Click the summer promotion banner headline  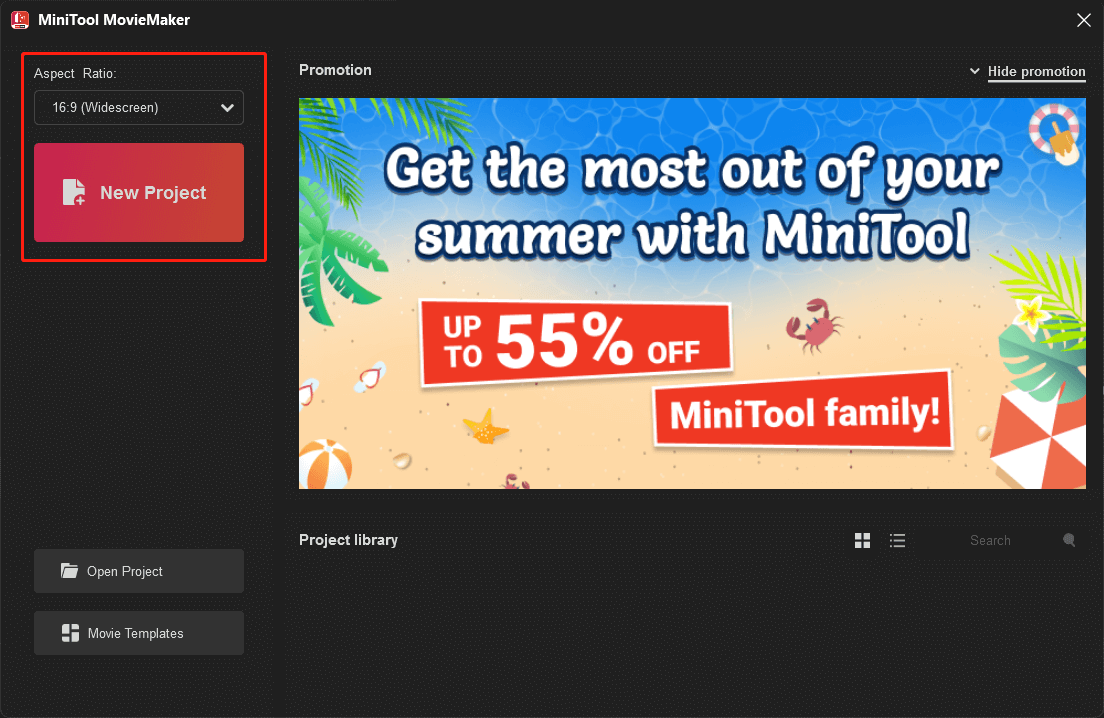click(692, 203)
